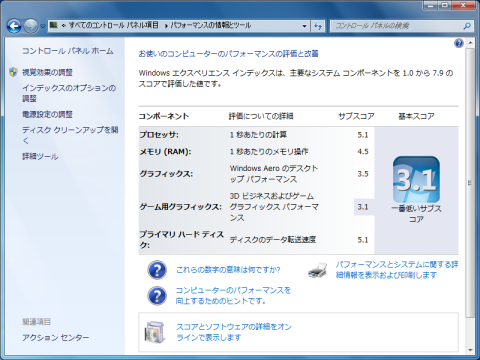Click the Forward navigation arrow button
480x360 pixels.
(x=31, y=26)
